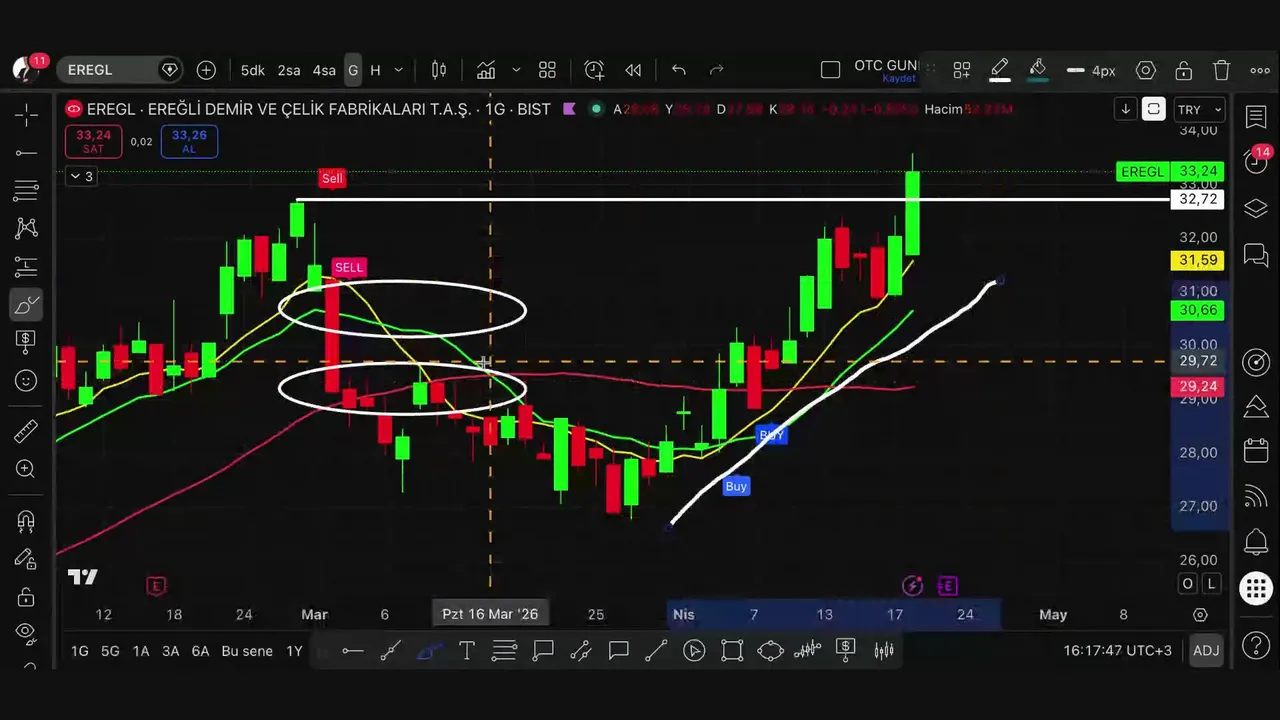Screen dimensions: 1280x720
Task: Open alerts panel with 14 badge
Action: 1256,161
